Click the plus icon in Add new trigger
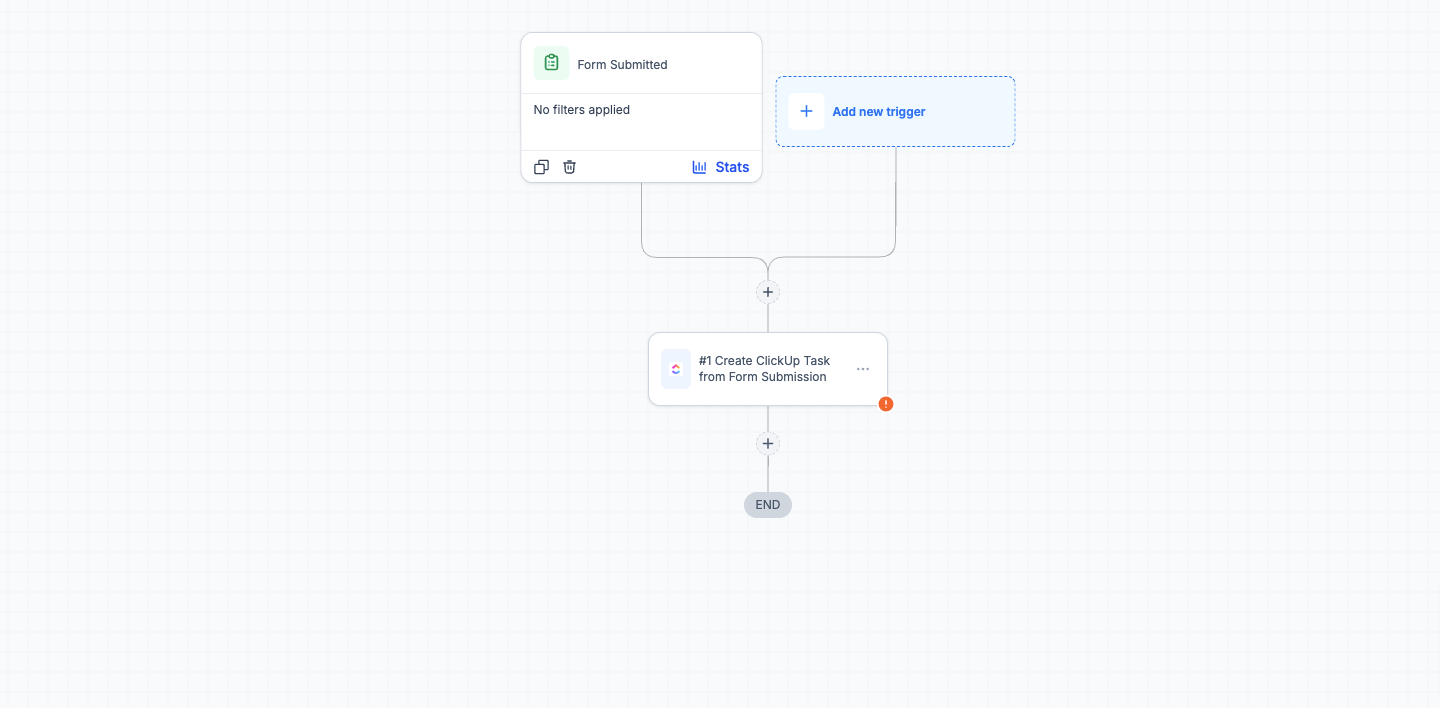 [x=806, y=111]
